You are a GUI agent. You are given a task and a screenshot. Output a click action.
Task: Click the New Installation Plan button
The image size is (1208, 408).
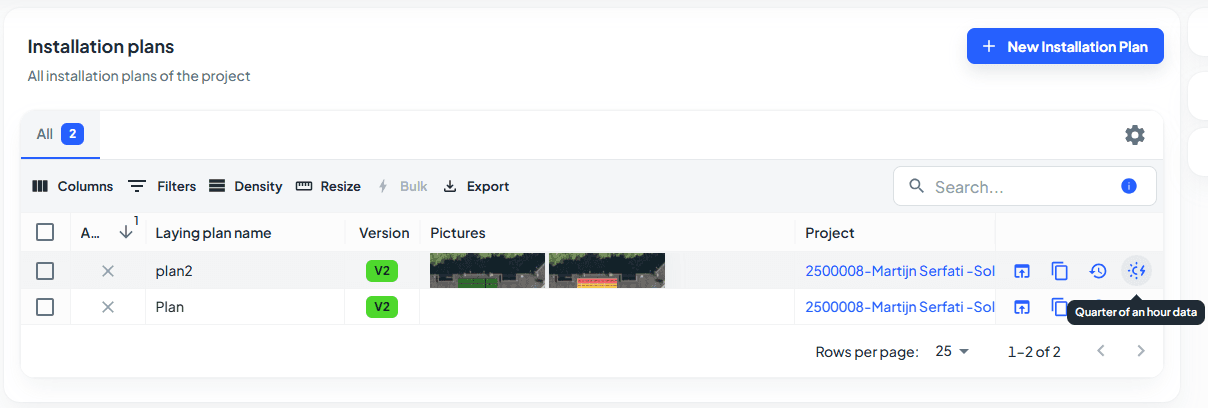point(1065,46)
